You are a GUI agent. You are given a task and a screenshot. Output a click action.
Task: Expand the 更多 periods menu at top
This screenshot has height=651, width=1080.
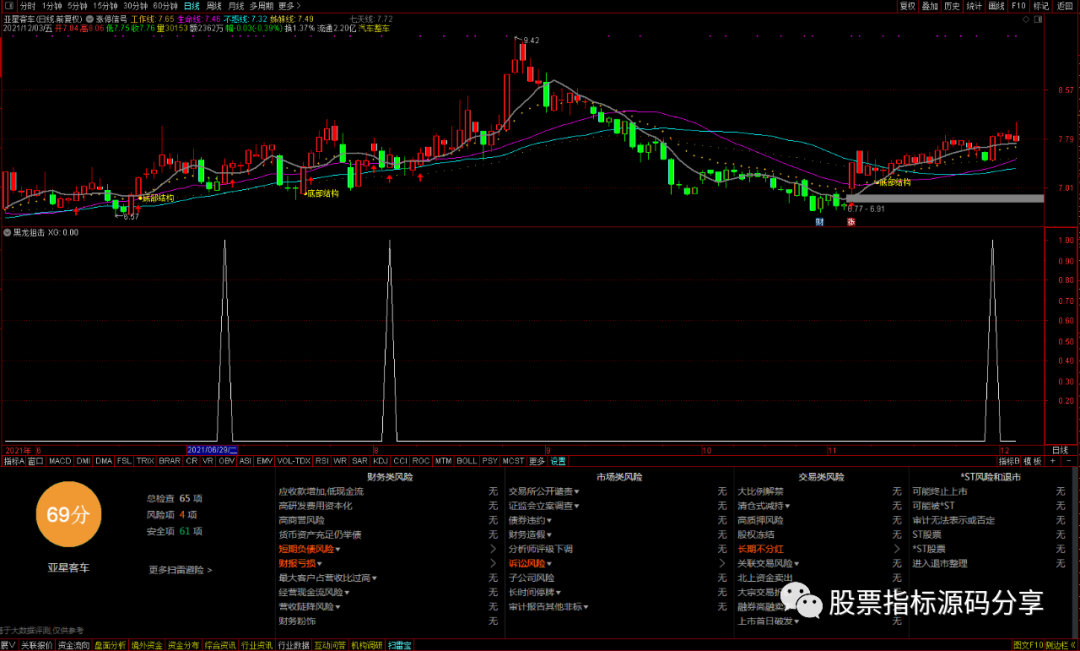289,6
